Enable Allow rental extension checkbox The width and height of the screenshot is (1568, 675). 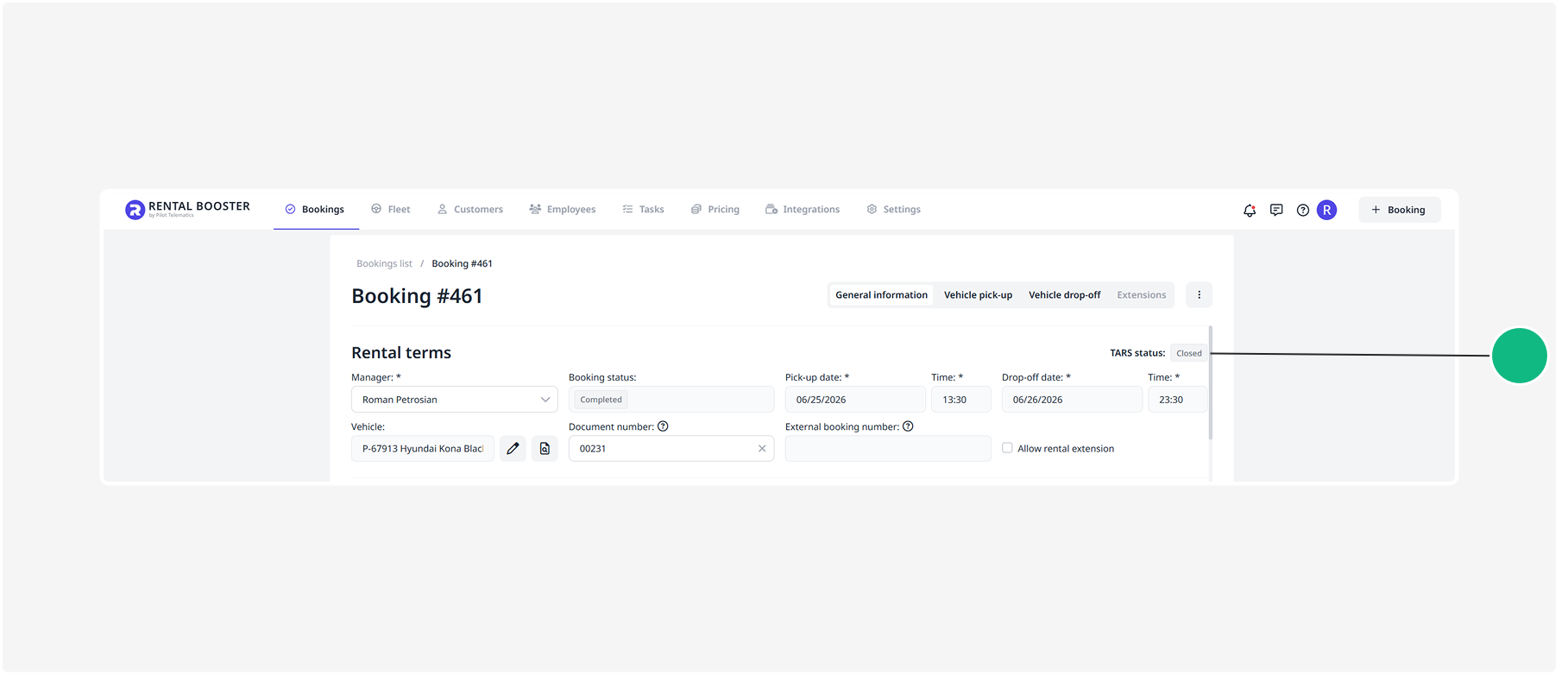[1007, 448]
